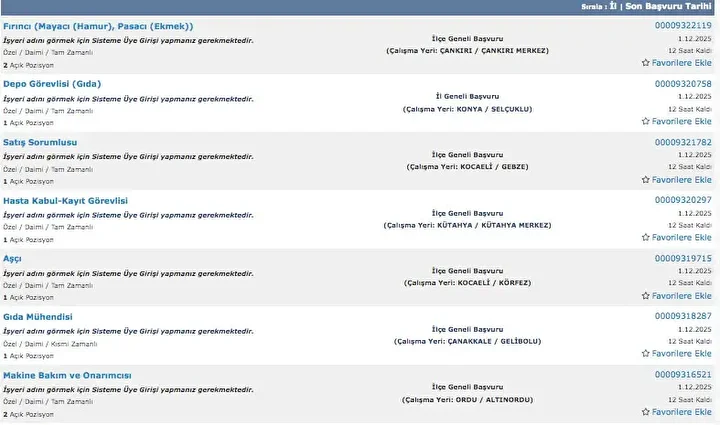View Makine Bakım ve Onarımcısı posting

click(67, 375)
